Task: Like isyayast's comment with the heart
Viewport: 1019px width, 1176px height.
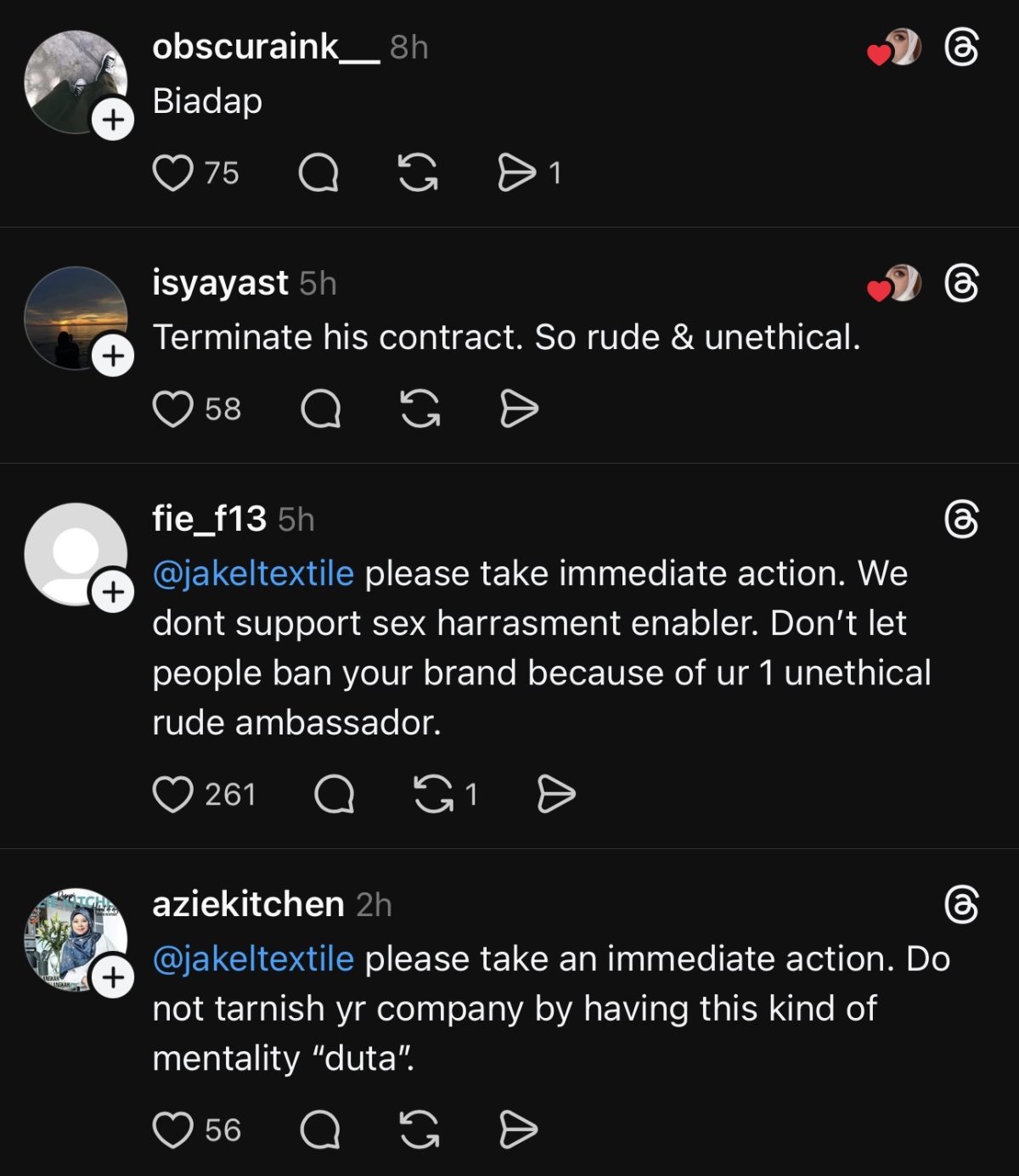Action: coord(172,409)
